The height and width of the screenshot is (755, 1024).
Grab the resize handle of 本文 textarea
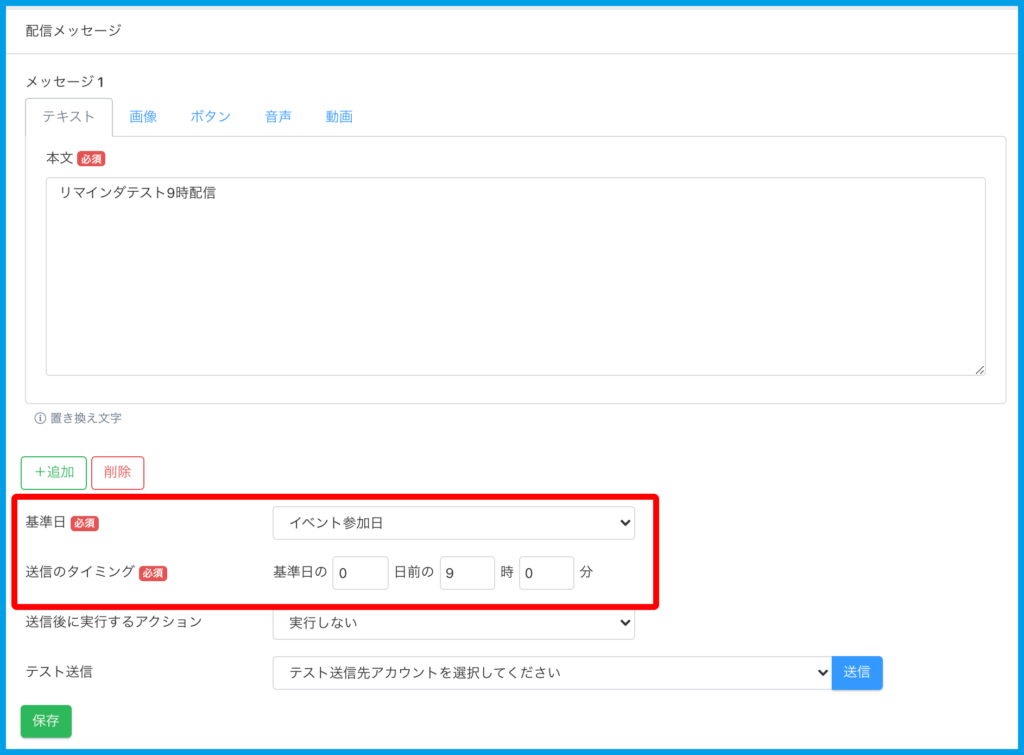click(x=979, y=369)
